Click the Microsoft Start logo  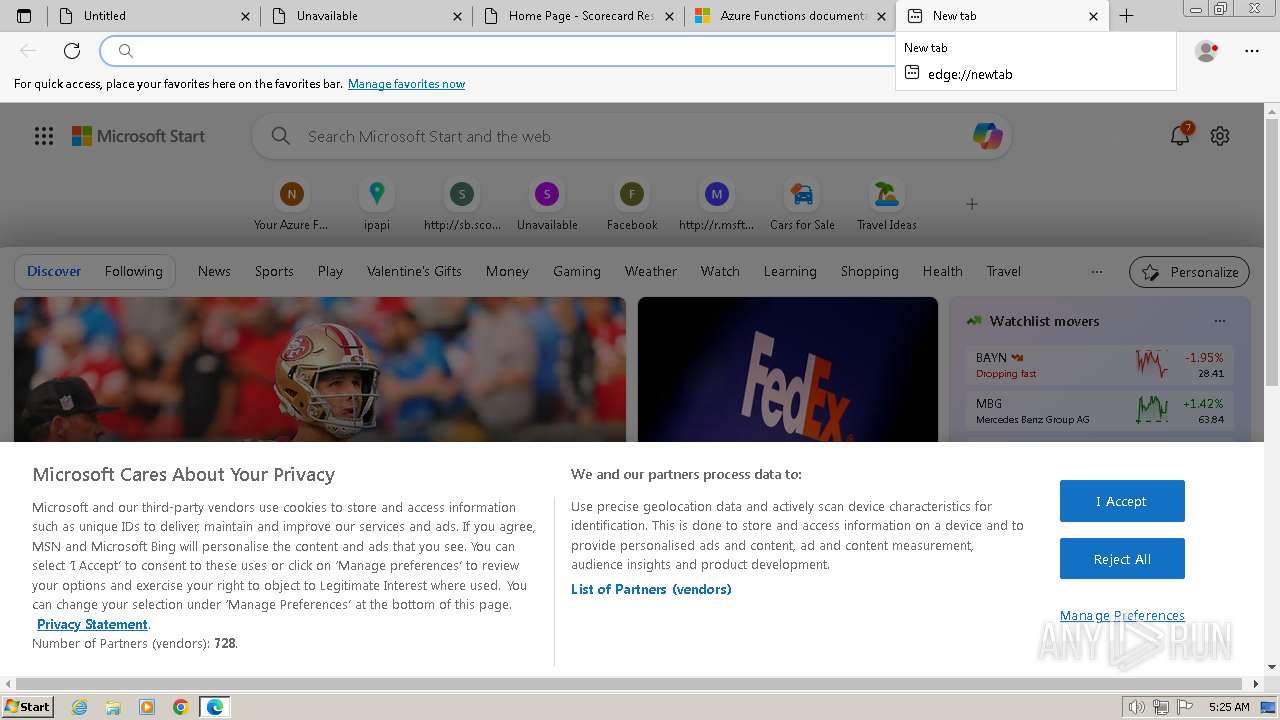click(138, 136)
